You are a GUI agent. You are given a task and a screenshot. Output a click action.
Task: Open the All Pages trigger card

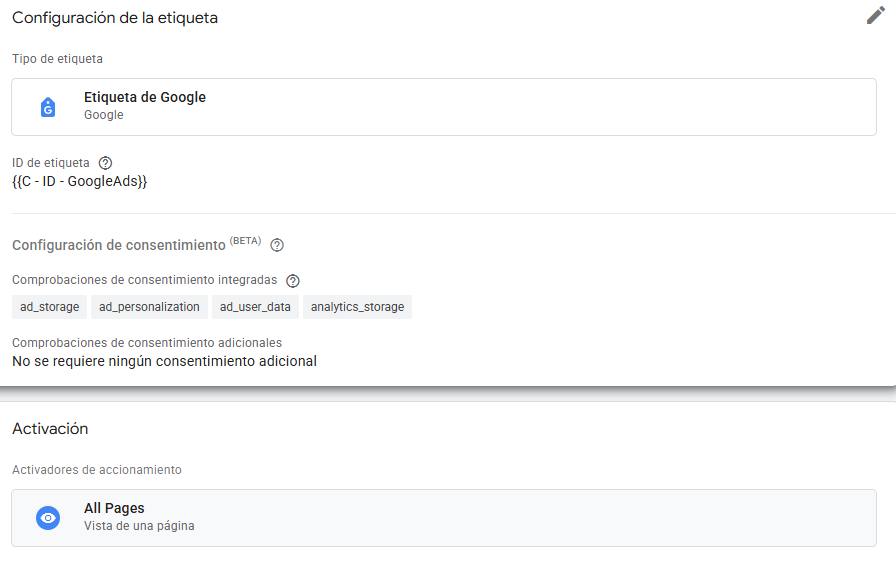tap(443, 518)
